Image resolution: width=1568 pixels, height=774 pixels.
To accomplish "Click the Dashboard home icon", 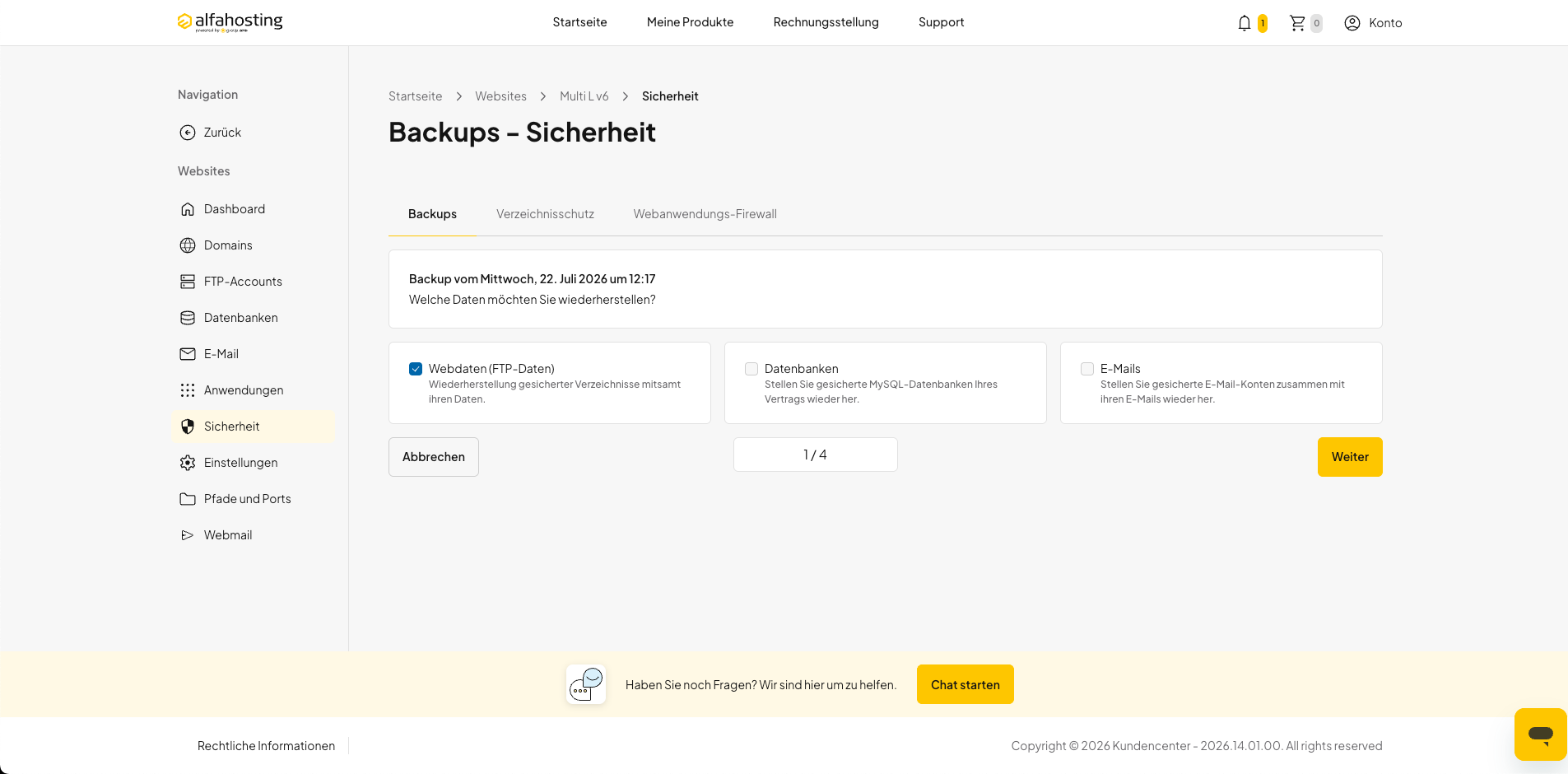I will pos(188,209).
